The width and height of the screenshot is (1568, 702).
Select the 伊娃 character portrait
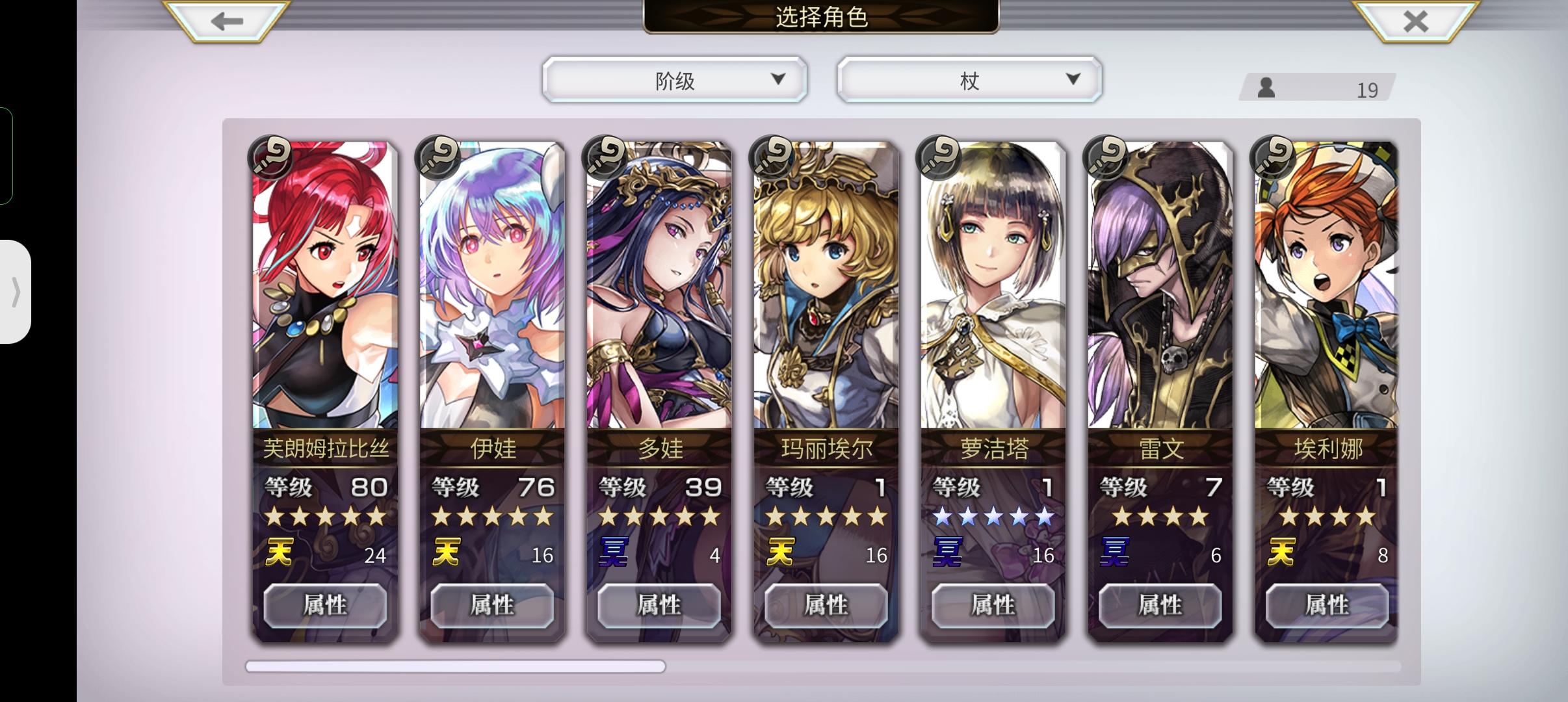tap(492, 286)
